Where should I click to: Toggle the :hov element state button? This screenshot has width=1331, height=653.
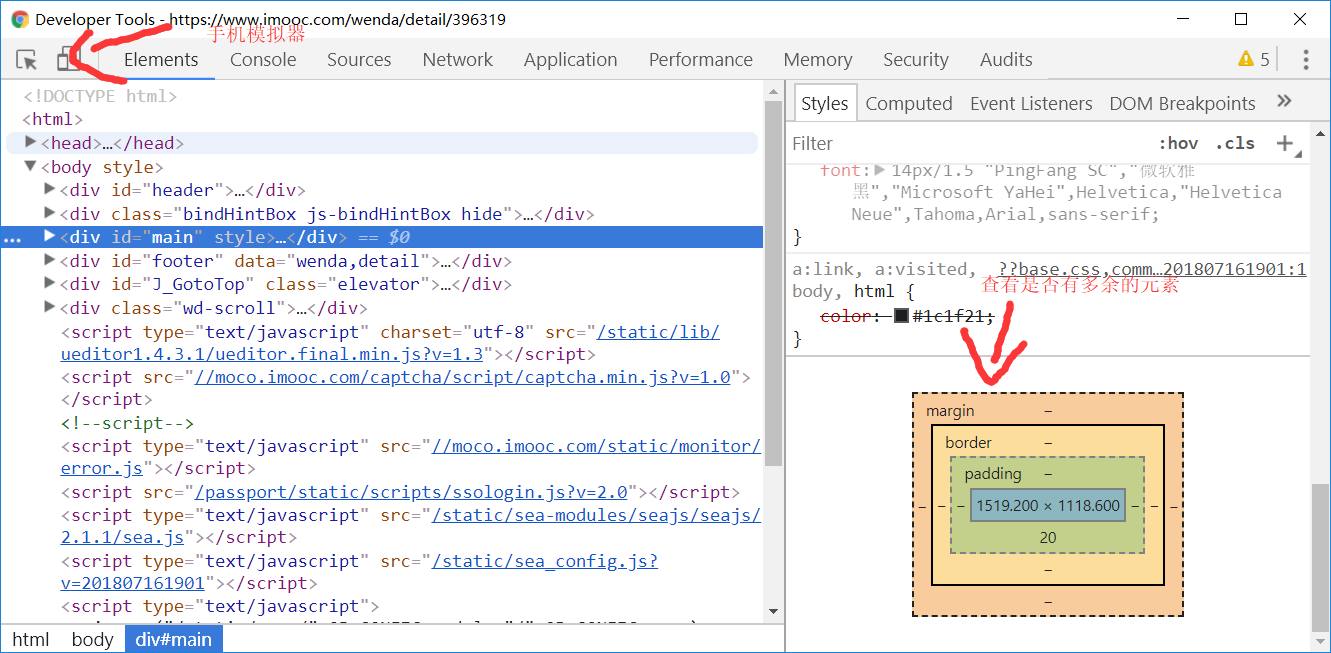pos(1178,143)
